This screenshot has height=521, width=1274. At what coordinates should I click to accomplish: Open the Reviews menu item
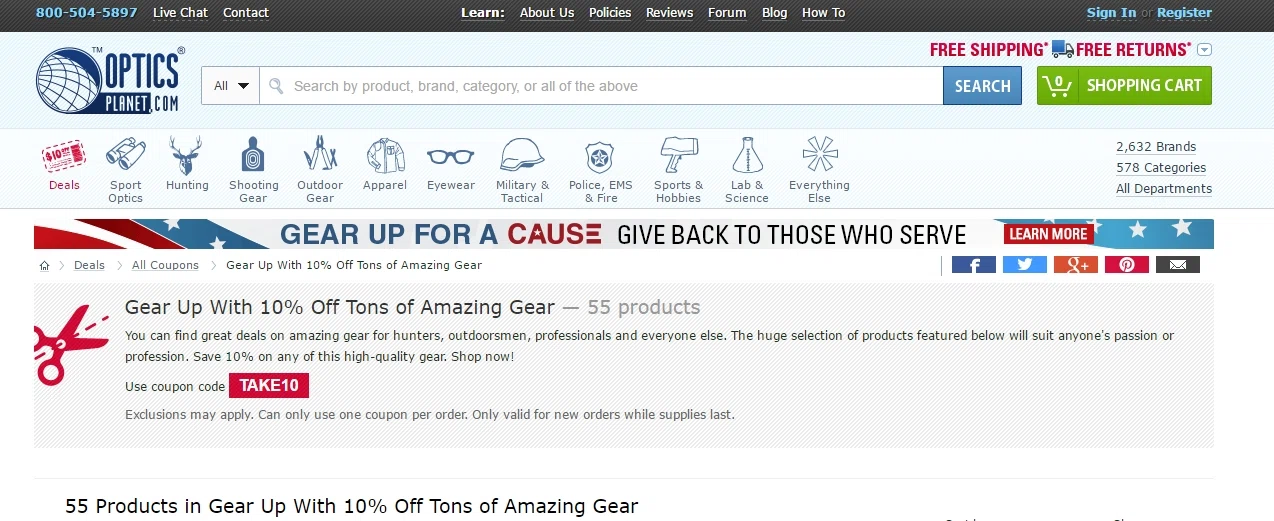pyautogui.click(x=669, y=13)
